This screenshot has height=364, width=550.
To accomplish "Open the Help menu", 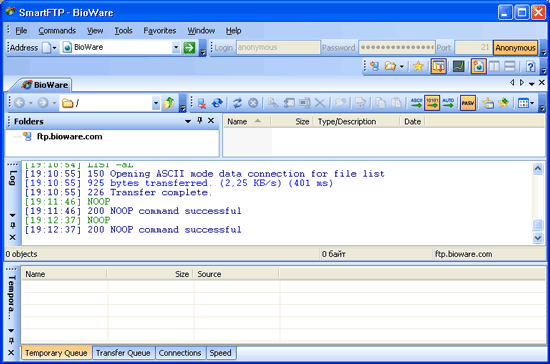I will [x=233, y=31].
